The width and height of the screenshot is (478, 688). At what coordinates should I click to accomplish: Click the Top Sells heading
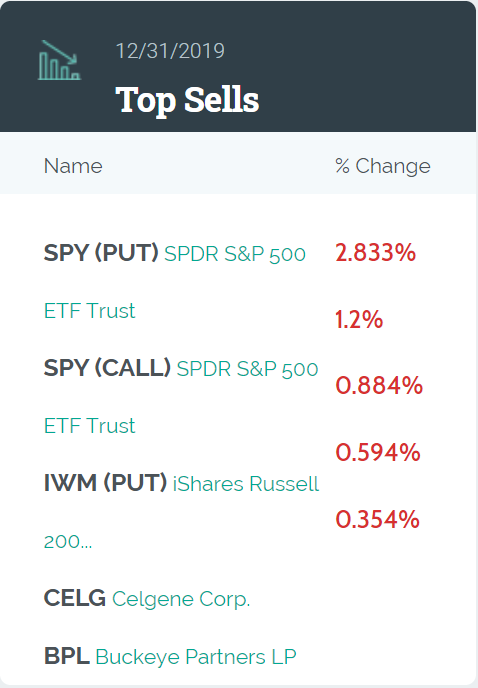pyautogui.click(x=187, y=100)
